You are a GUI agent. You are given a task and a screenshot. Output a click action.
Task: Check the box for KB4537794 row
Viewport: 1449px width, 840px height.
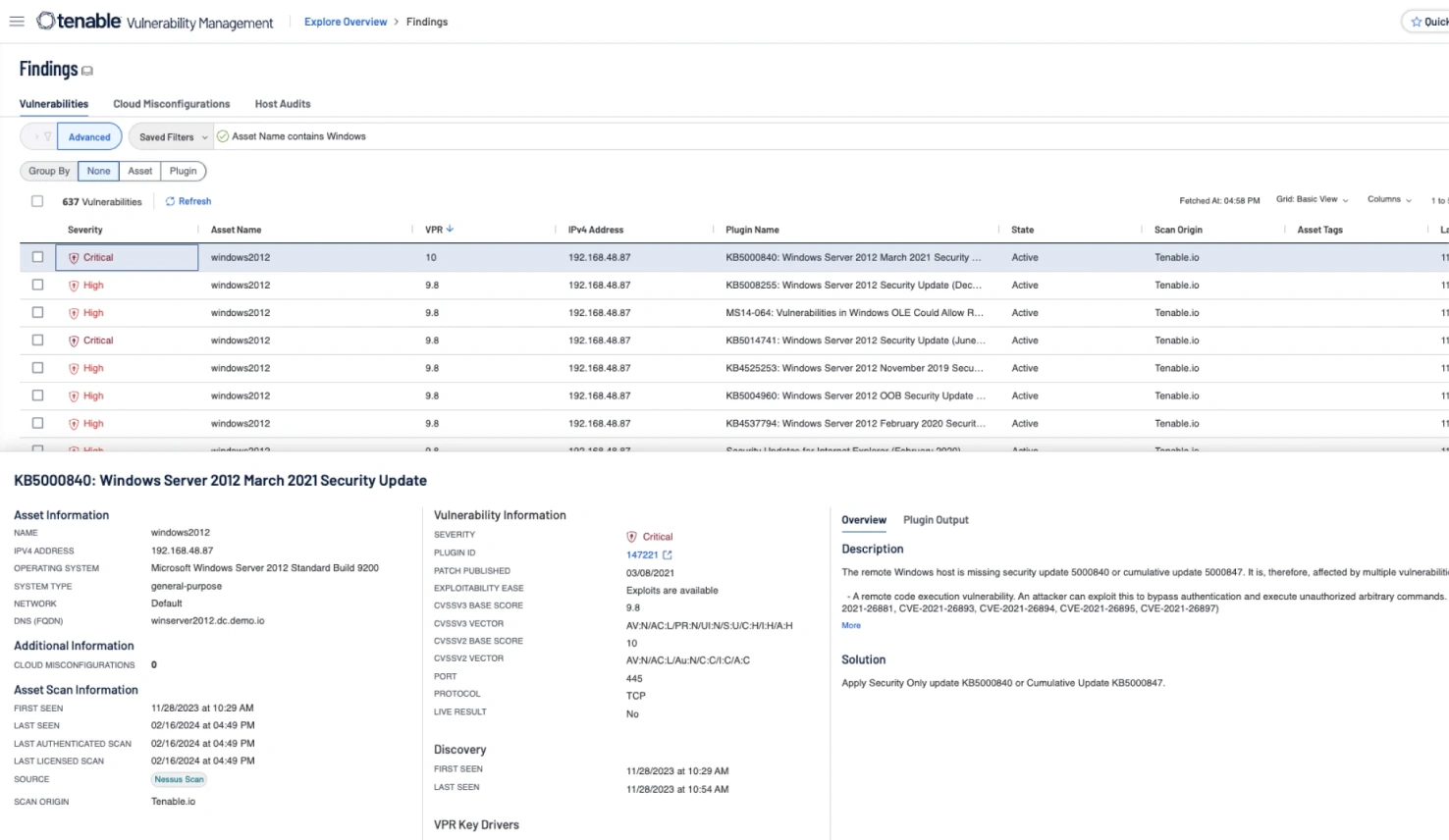pos(37,423)
